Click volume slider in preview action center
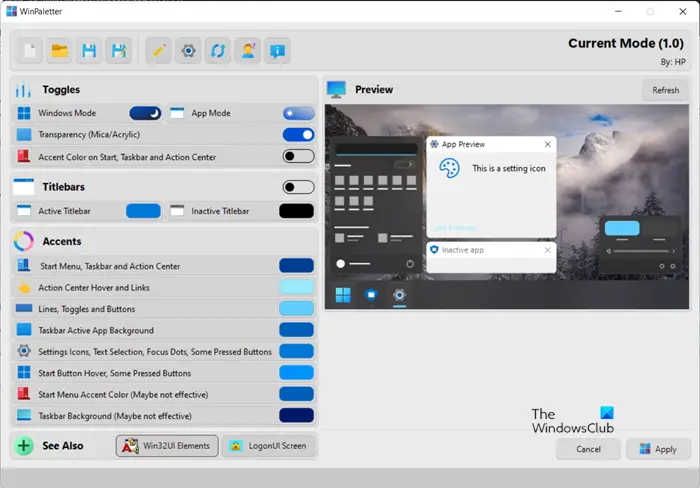Screen dimensions: 700x488 641,251
